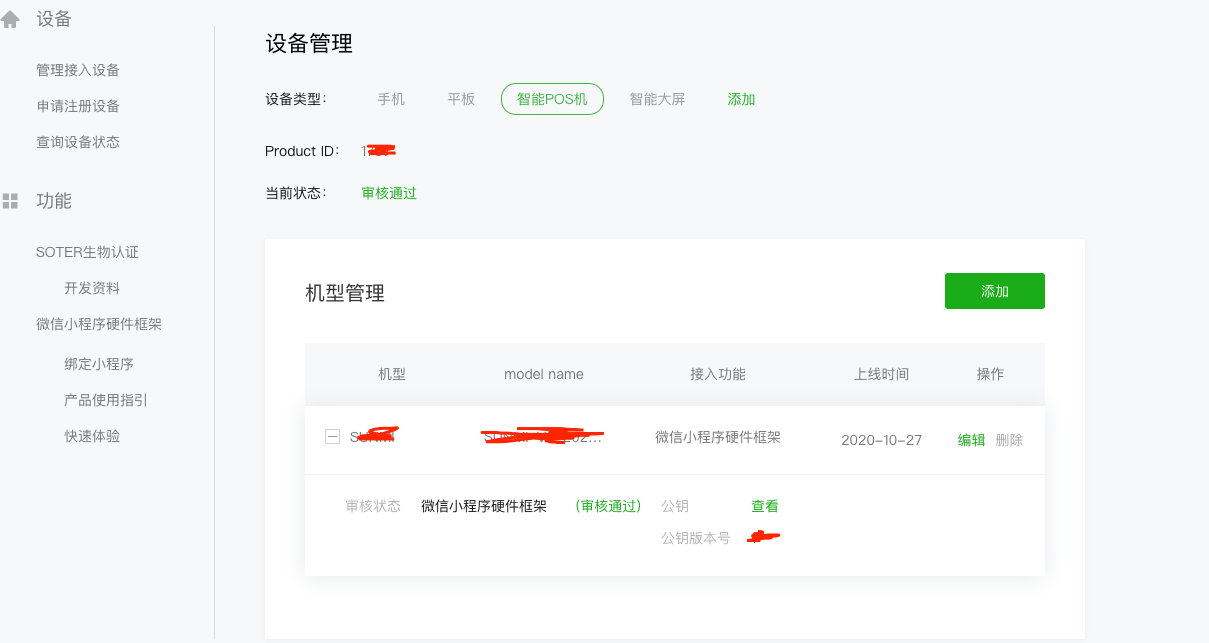
Task: Select 微信小程序硬件框架 in the sidebar
Action: pyautogui.click(x=99, y=324)
